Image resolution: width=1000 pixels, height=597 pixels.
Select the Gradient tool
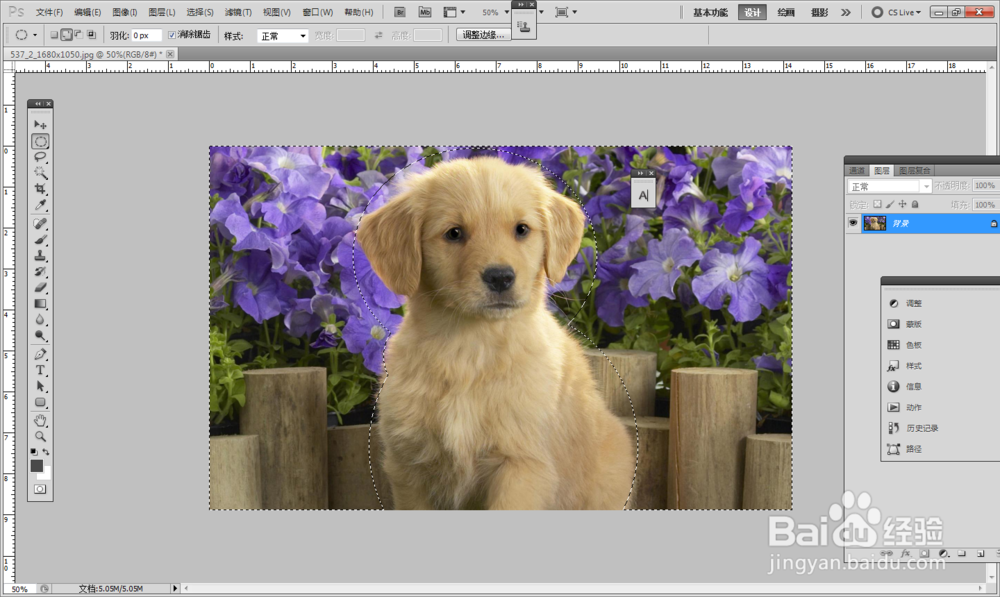(40, 304)
